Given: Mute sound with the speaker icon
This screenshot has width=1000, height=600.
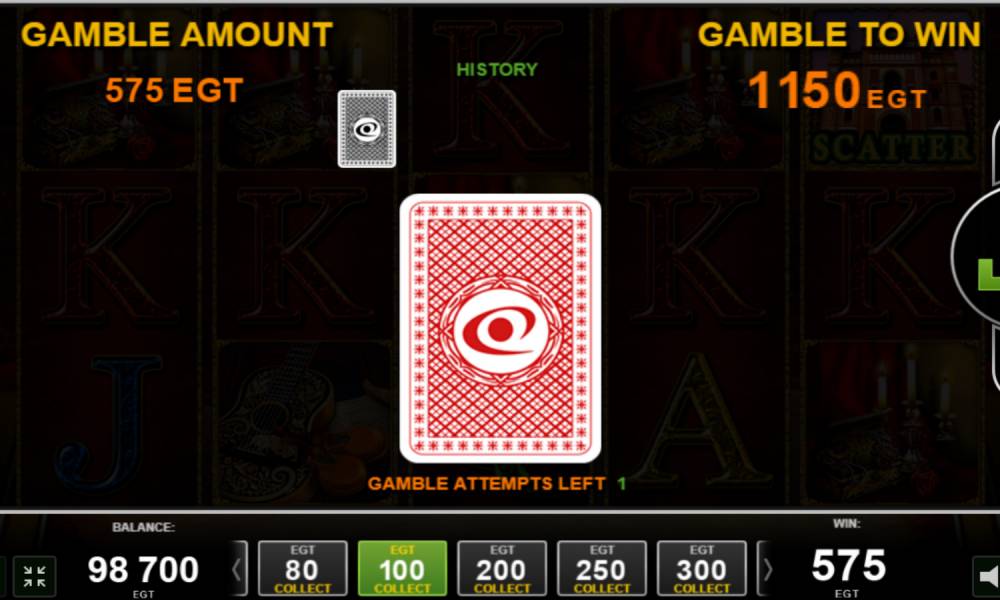Looking at the screenshot, I should click(987, 576).
